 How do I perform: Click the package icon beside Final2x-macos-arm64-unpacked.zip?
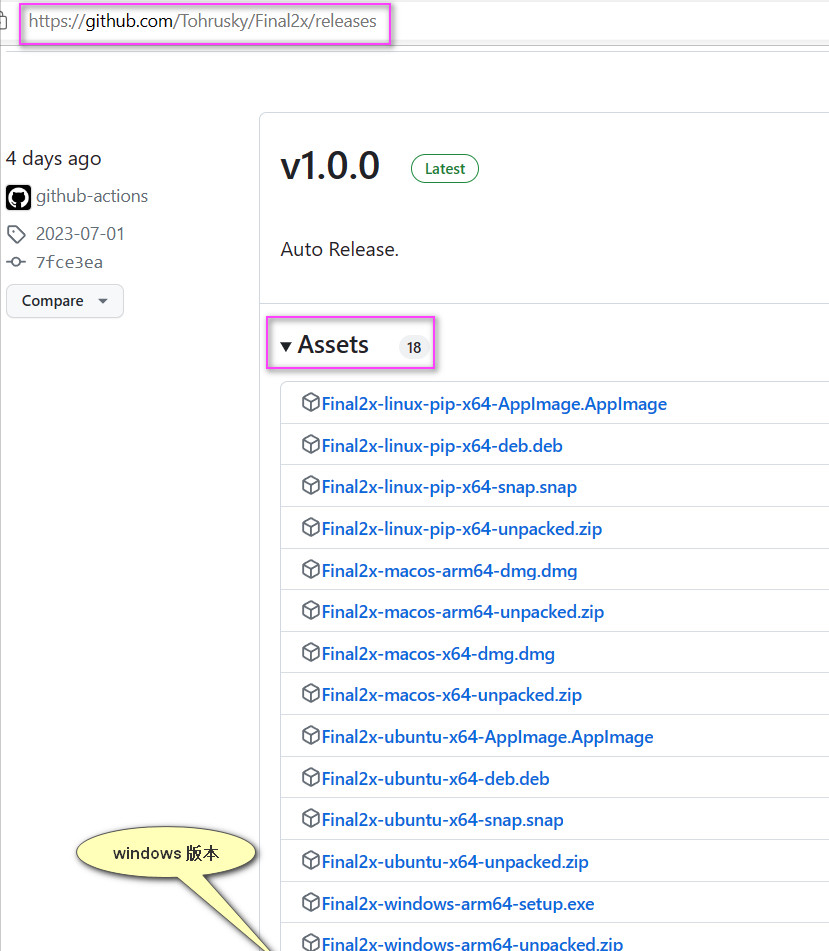[x=310, y=610]
